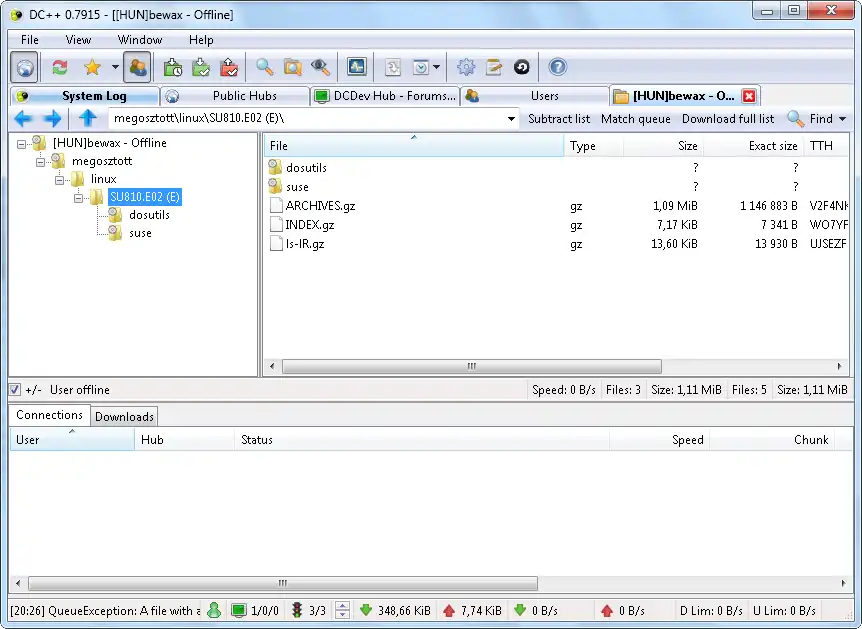This screenshot has height=629, width=862.
Task: Select ls-lR.gz file row
Action: click(556, 244)
